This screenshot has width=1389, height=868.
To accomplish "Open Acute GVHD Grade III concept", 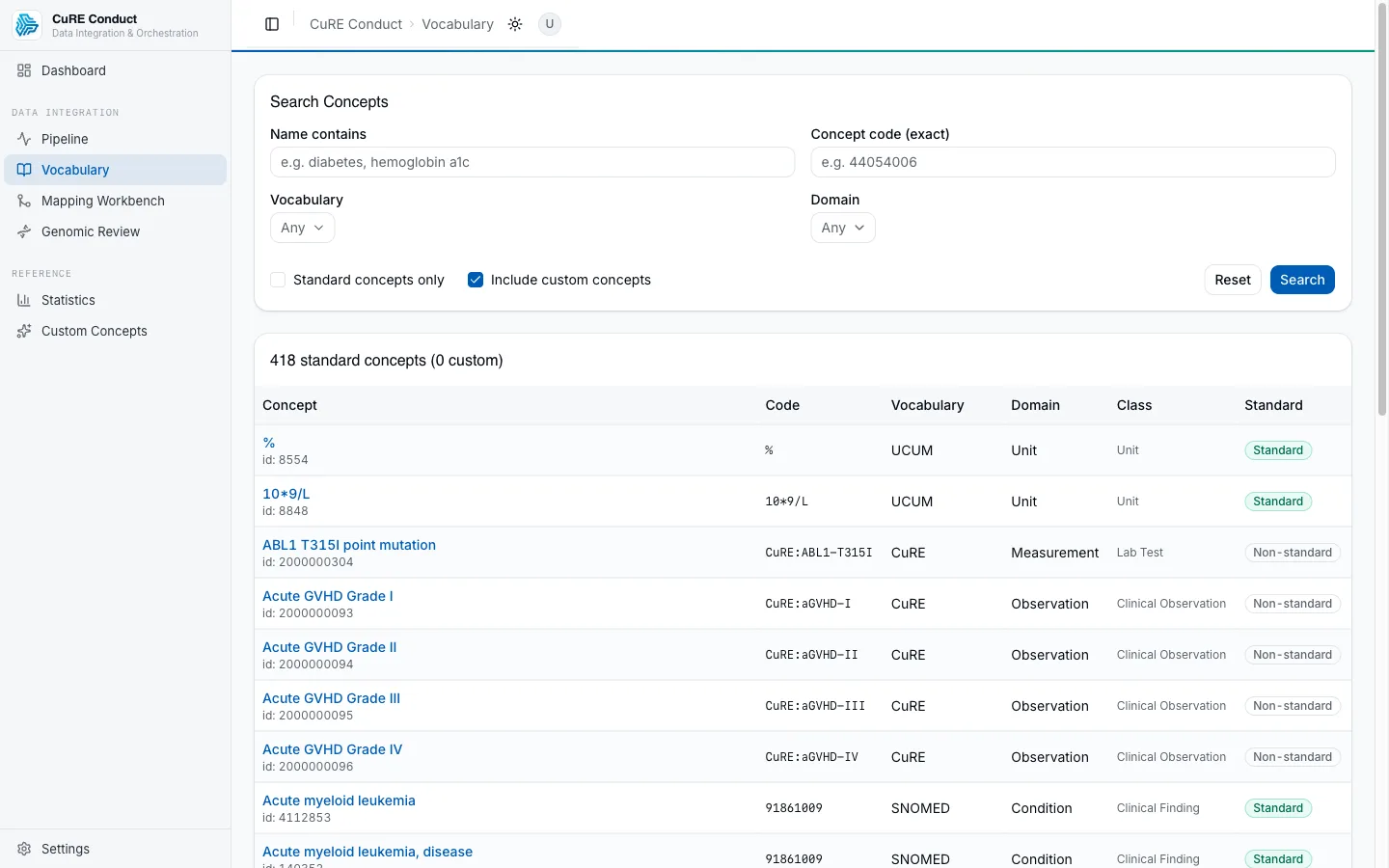I will tap(332, 698).
